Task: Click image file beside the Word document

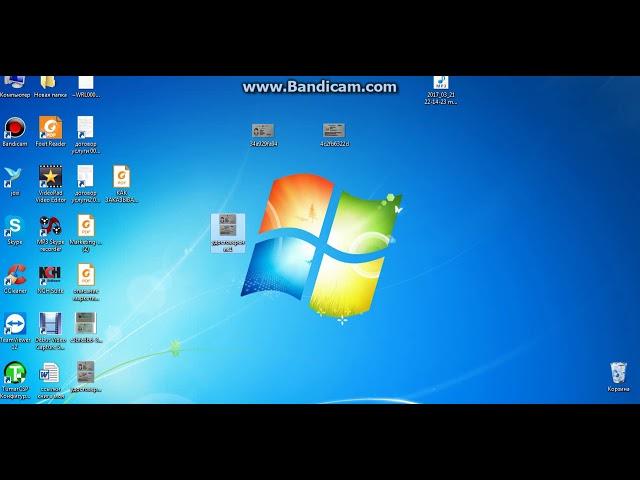Action: coord(86,377)
